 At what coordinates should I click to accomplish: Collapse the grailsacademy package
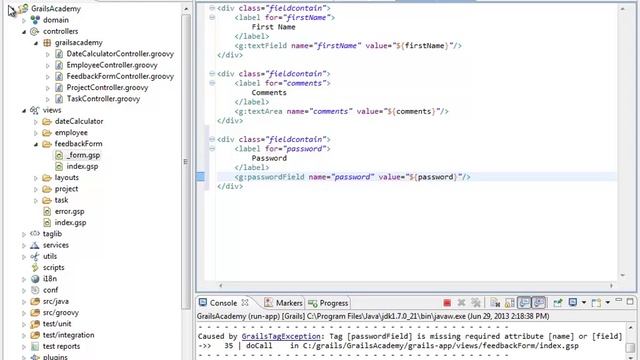36,43
